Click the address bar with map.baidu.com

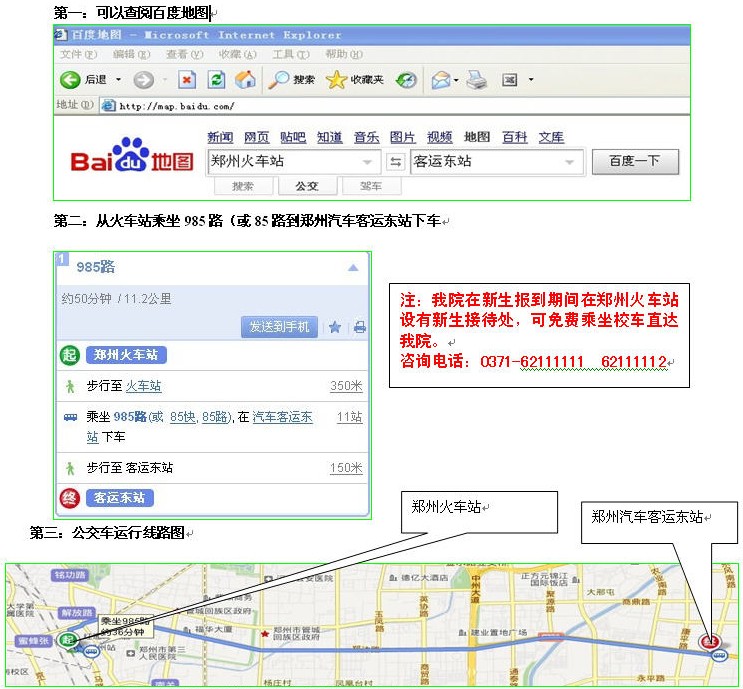coord(394,106)
